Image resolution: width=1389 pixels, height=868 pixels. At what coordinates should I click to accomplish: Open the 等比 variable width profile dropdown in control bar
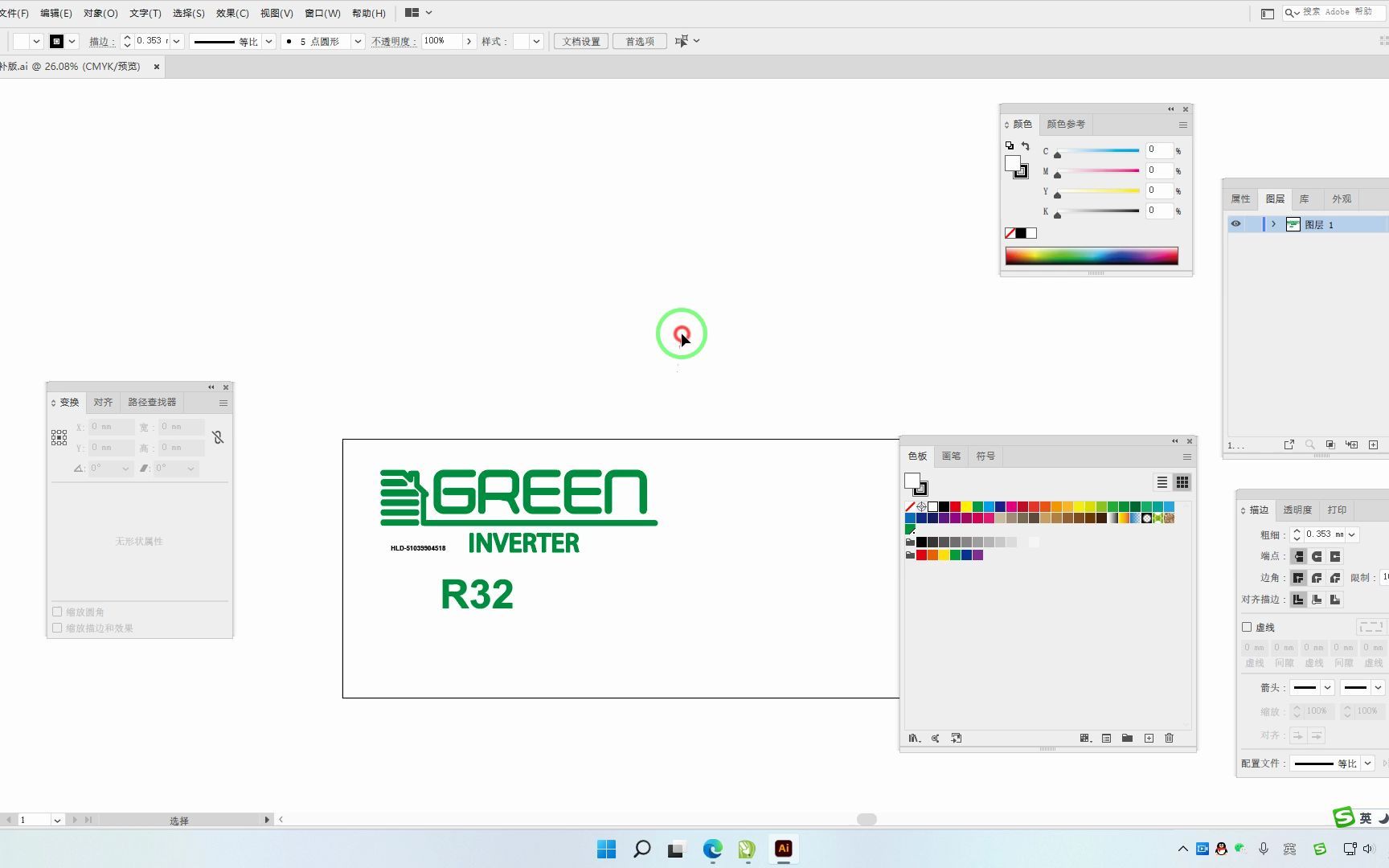[x=268, y=41]
